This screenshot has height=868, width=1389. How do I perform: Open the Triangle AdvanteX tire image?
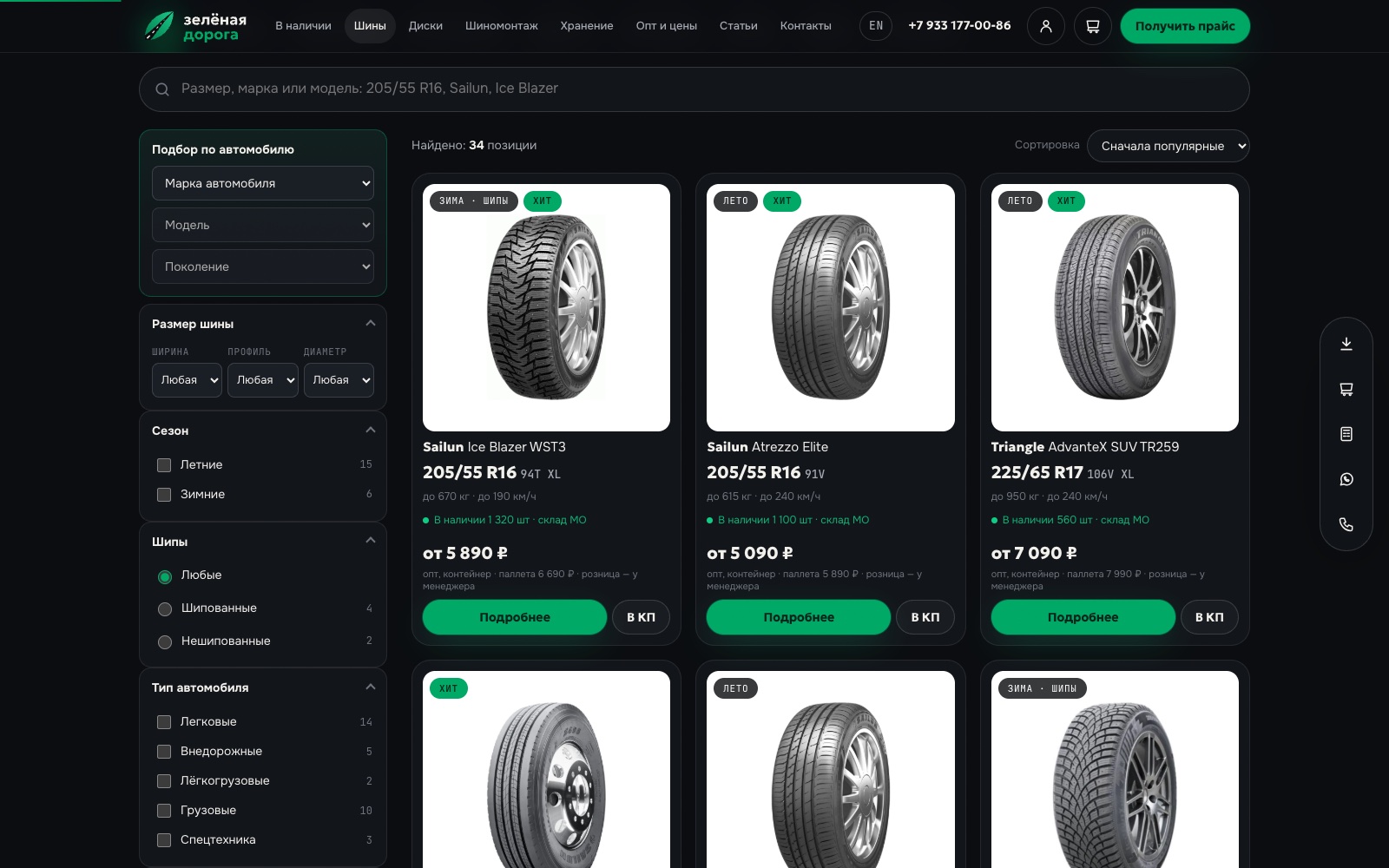click(1115, 307)
